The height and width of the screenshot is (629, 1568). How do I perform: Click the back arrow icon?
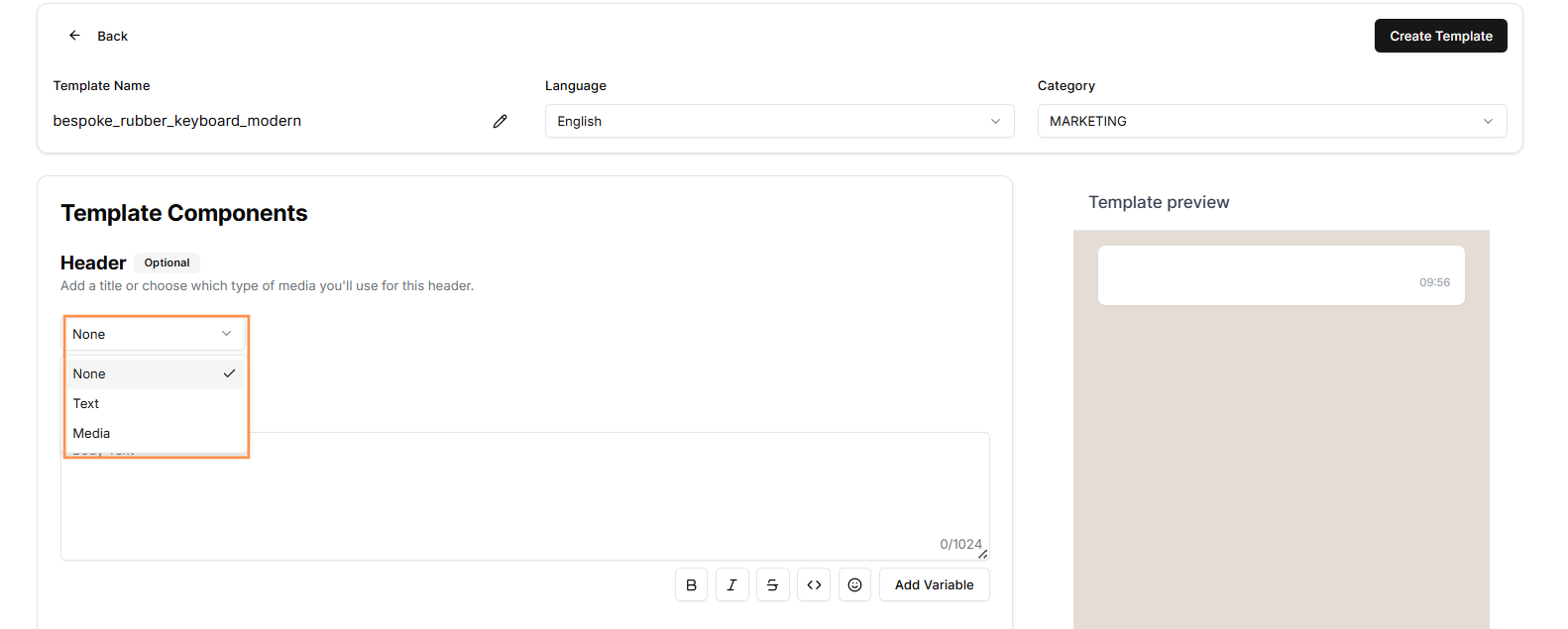[74, 36]
